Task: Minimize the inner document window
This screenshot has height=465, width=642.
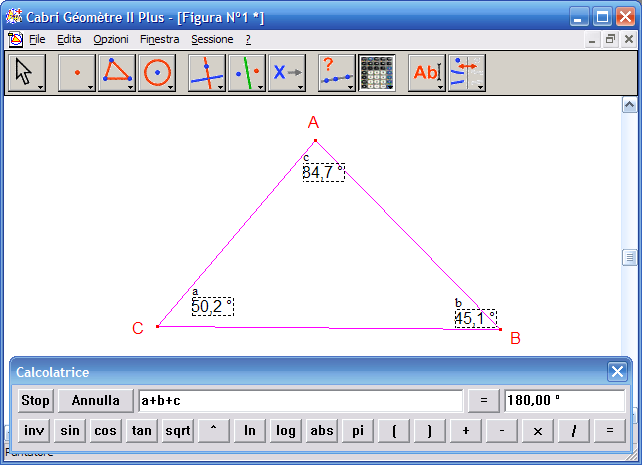Action: [x=592, y=39]
